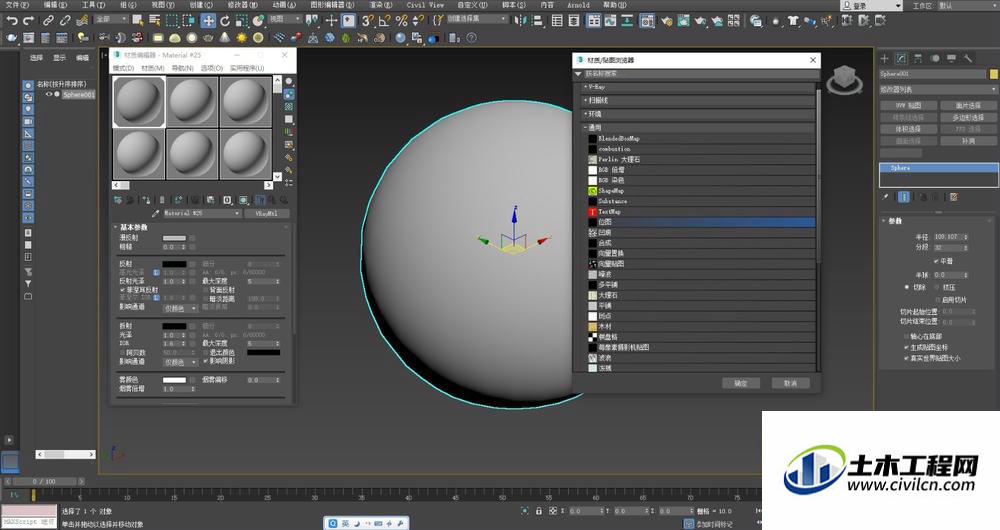Enable the 启用切片 checkbox

(x=938, y=299)
